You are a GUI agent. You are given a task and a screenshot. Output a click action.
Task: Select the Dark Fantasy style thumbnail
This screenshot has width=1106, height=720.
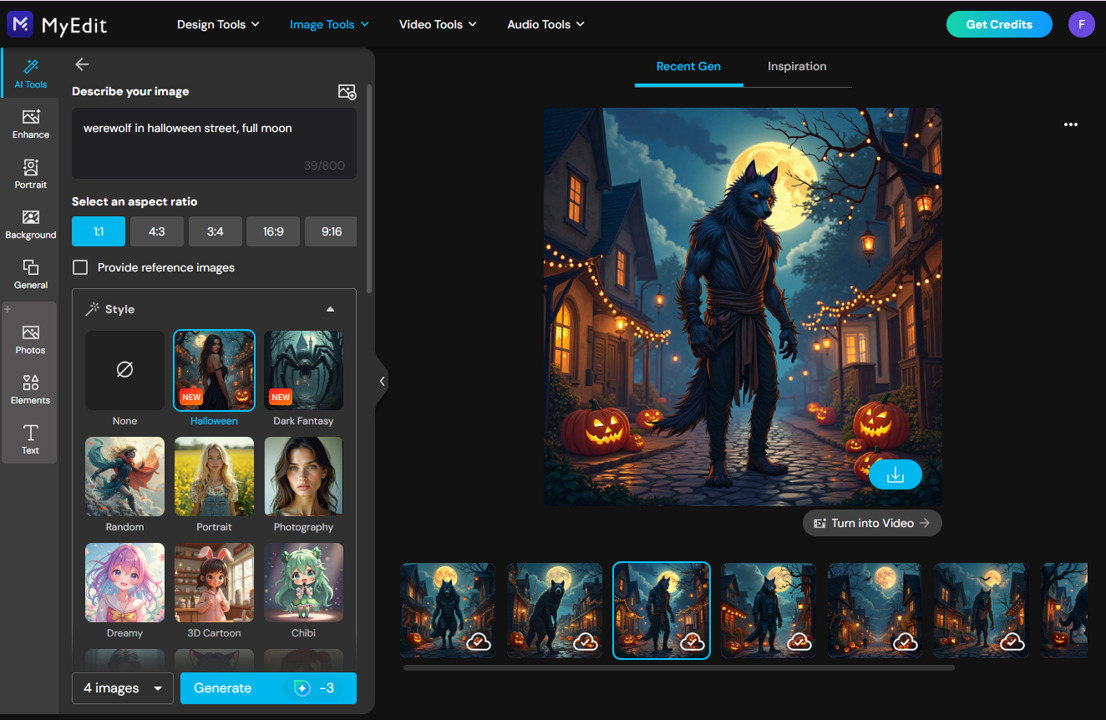pyautogui.click(x=303, y=369)
